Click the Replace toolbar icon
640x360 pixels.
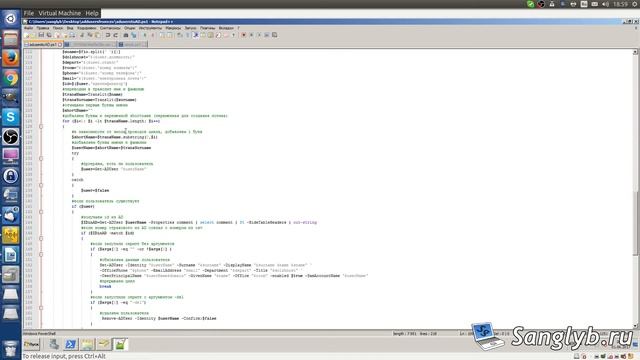[133, 35]
